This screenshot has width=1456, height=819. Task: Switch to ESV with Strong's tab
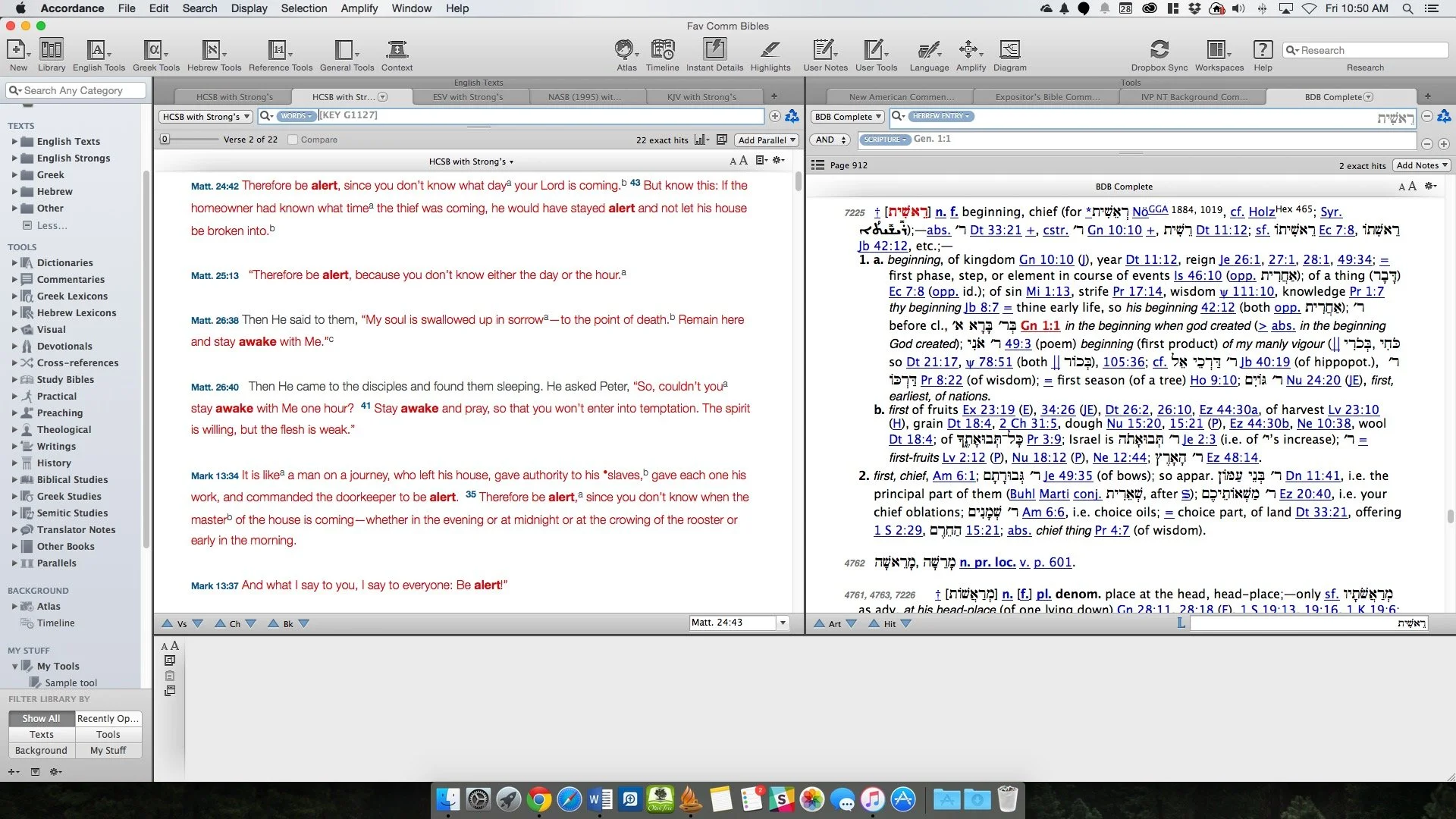pyautogui.click(x=467, y=97)
